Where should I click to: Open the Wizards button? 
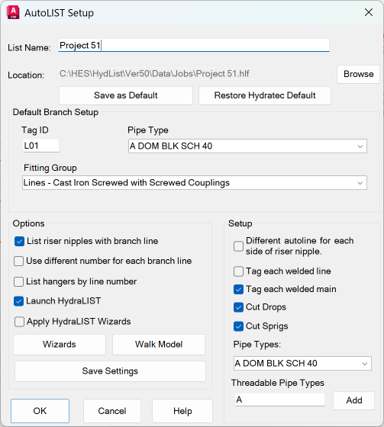(x=59, y=344)
